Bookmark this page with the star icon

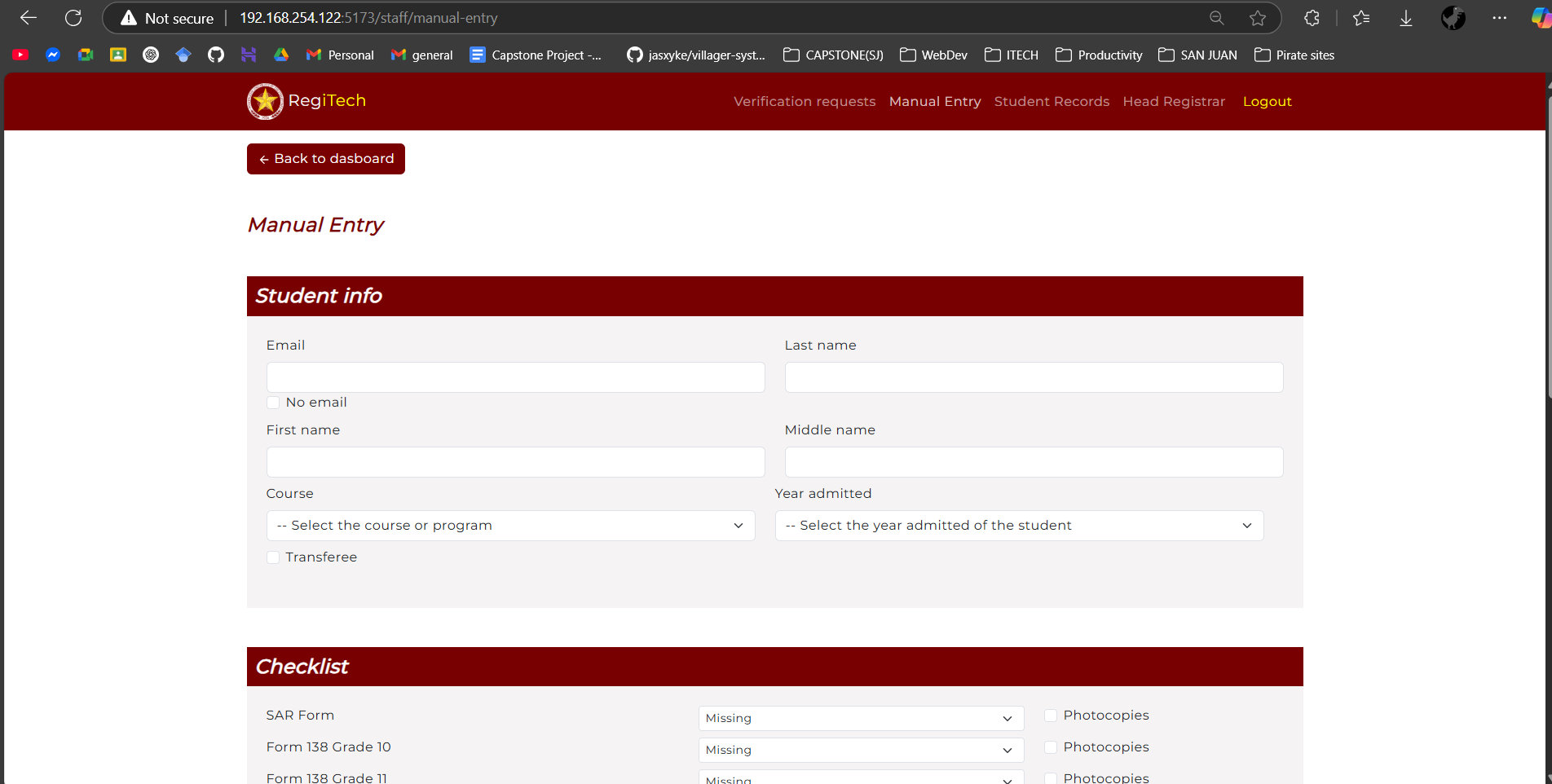tap(1258, 18)
